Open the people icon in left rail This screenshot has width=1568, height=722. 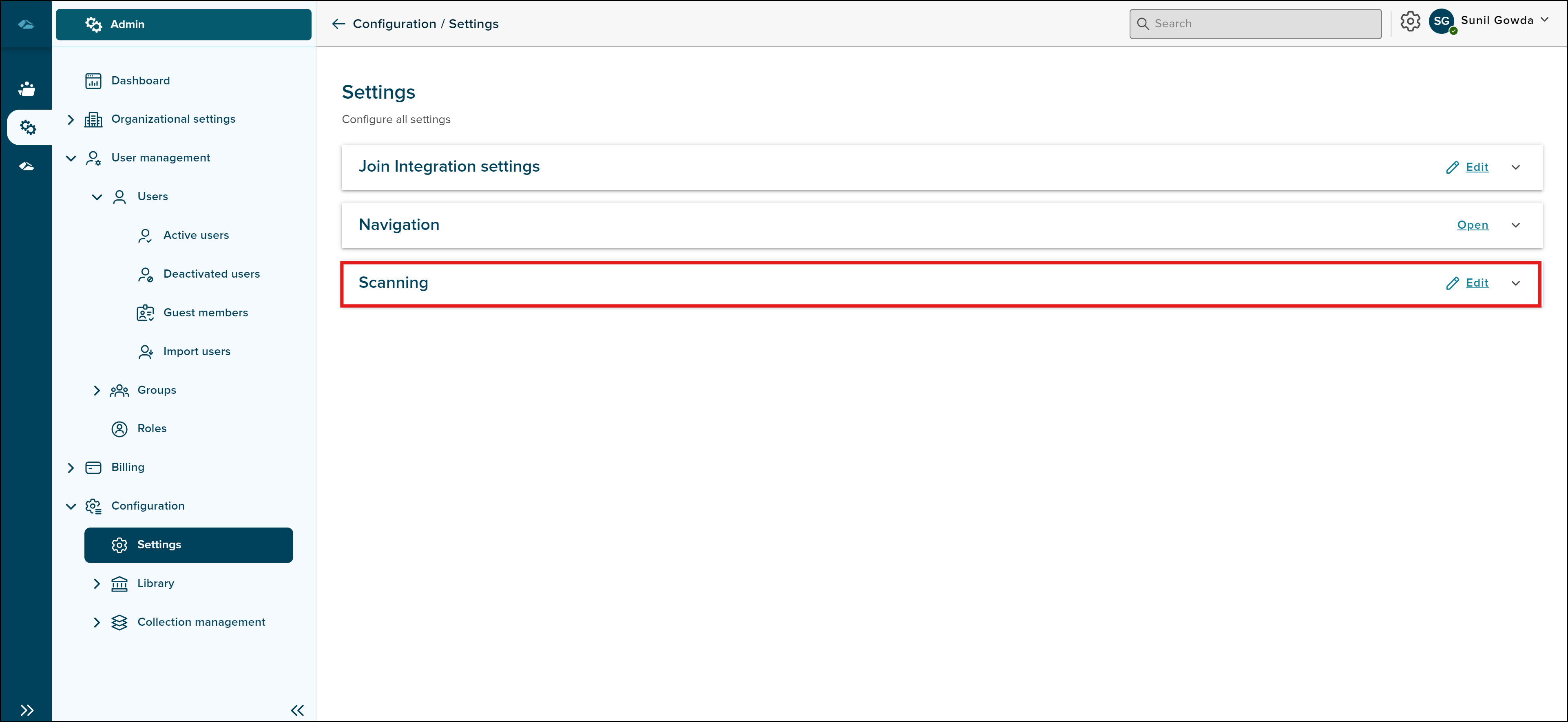[x=27, y=89]
